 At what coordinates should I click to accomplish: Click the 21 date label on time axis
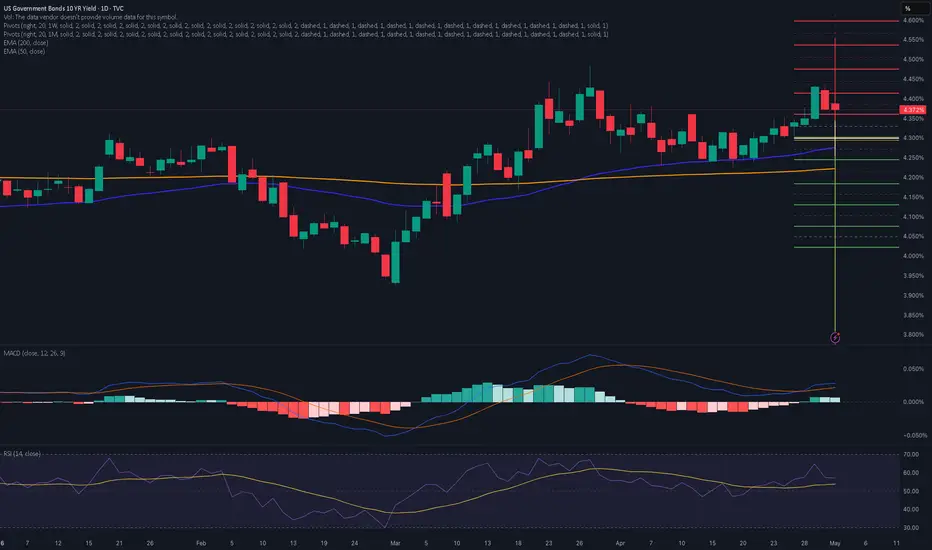pos(119,543)
